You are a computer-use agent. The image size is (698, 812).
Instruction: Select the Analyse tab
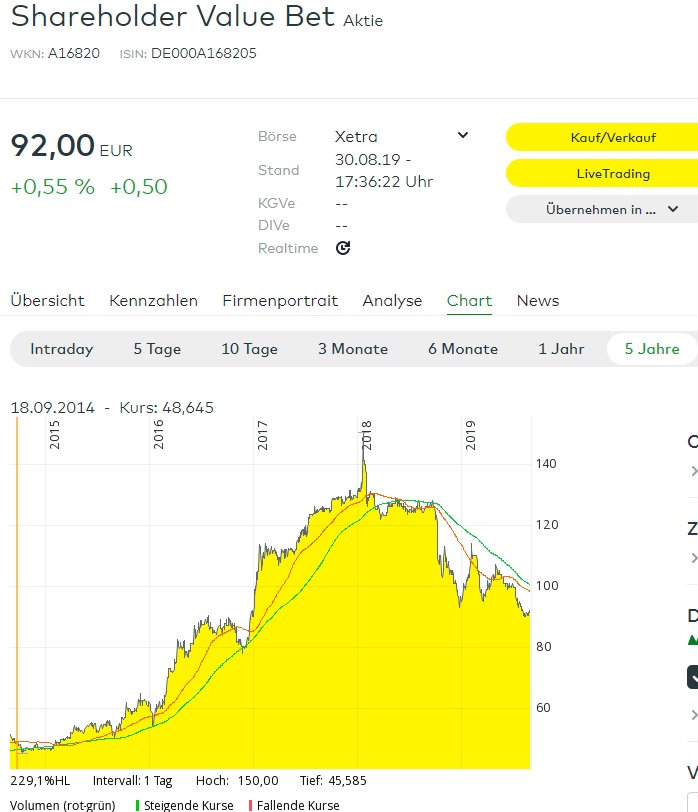392,301
